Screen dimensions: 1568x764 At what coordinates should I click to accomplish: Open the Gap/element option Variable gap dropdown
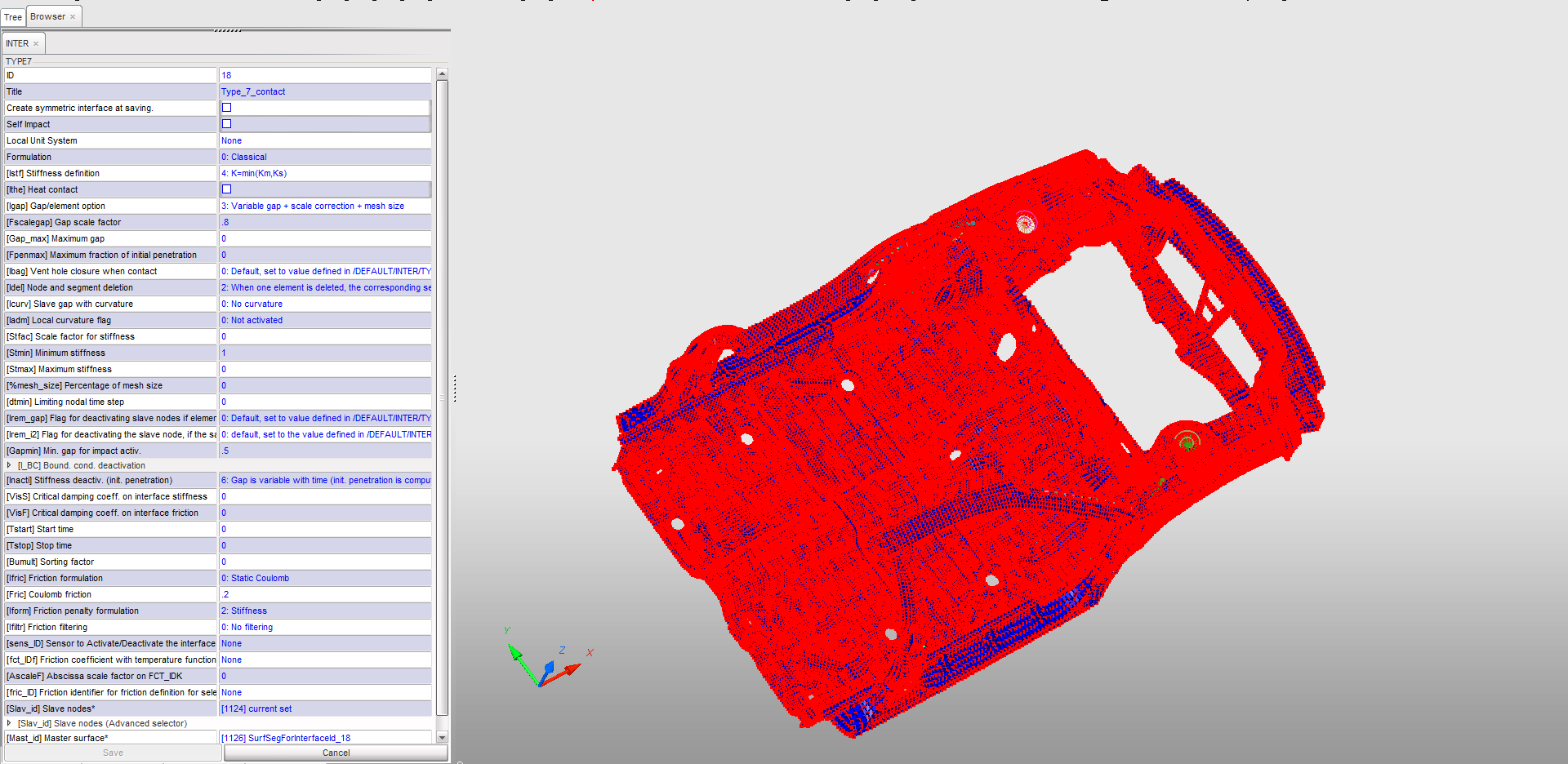click(324, 206)
